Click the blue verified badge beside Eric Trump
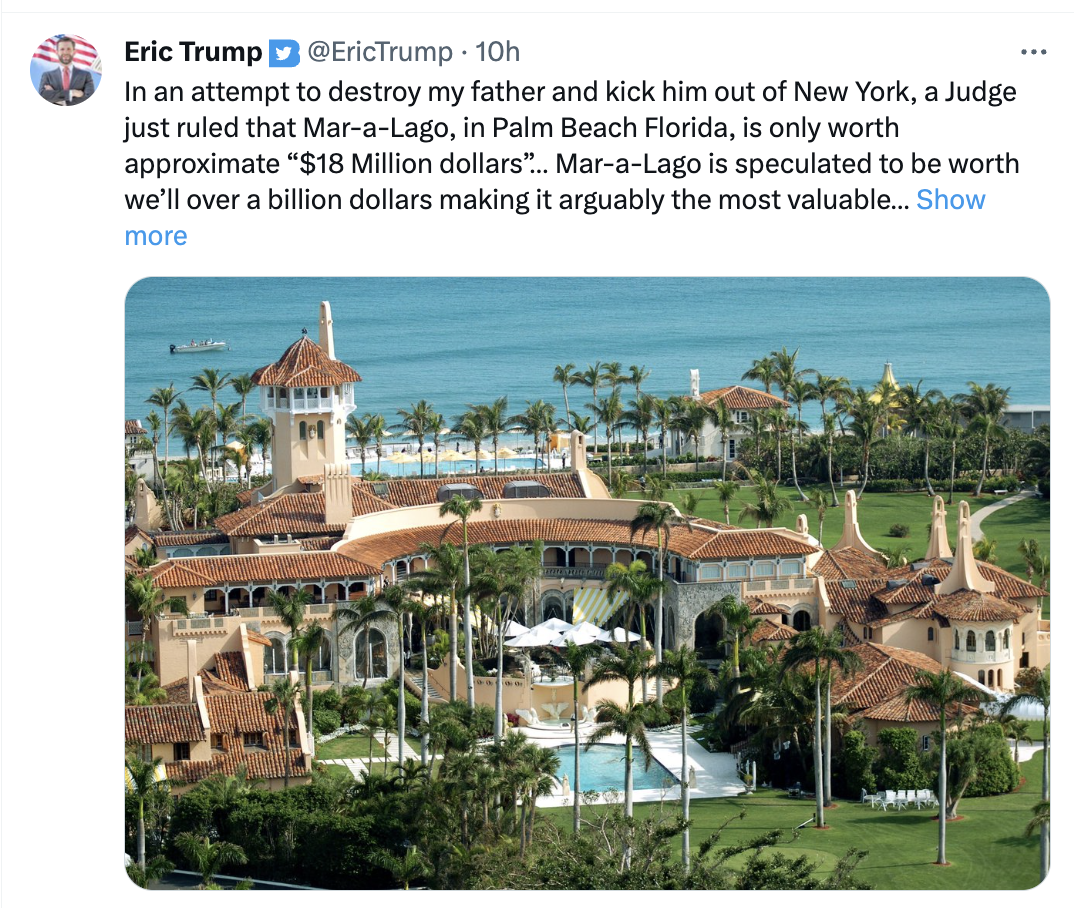Screen dimensions: 1074x908 [285, 52]
